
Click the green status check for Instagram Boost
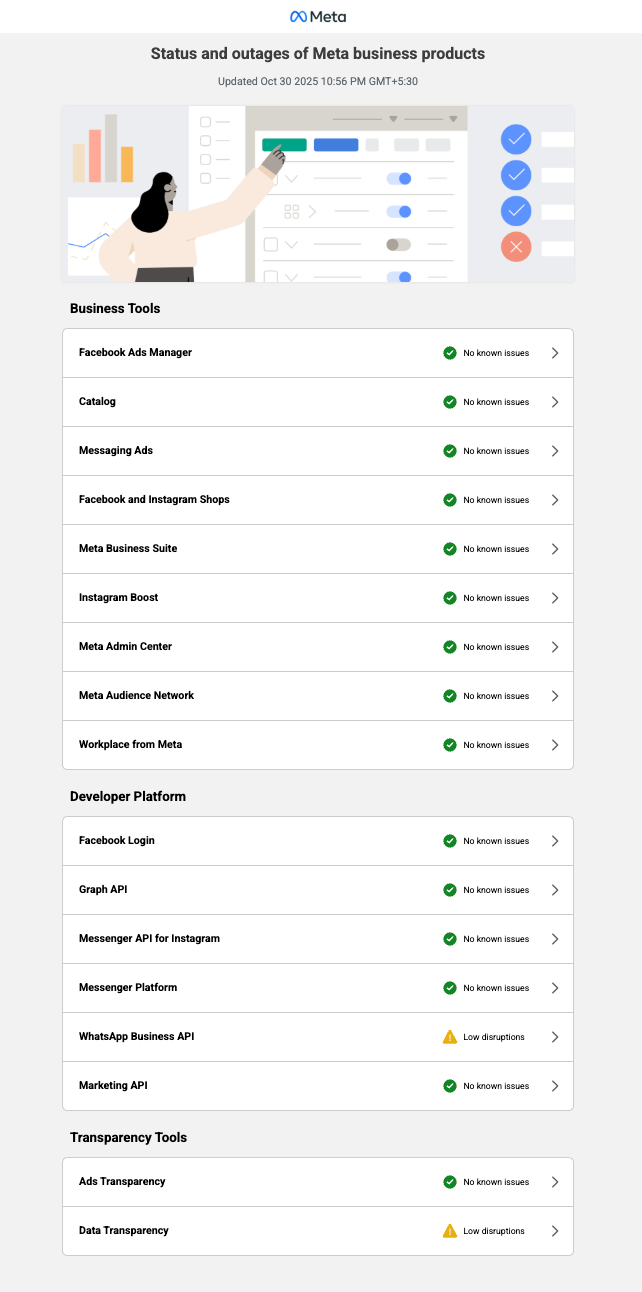click(x=450, y=598)
